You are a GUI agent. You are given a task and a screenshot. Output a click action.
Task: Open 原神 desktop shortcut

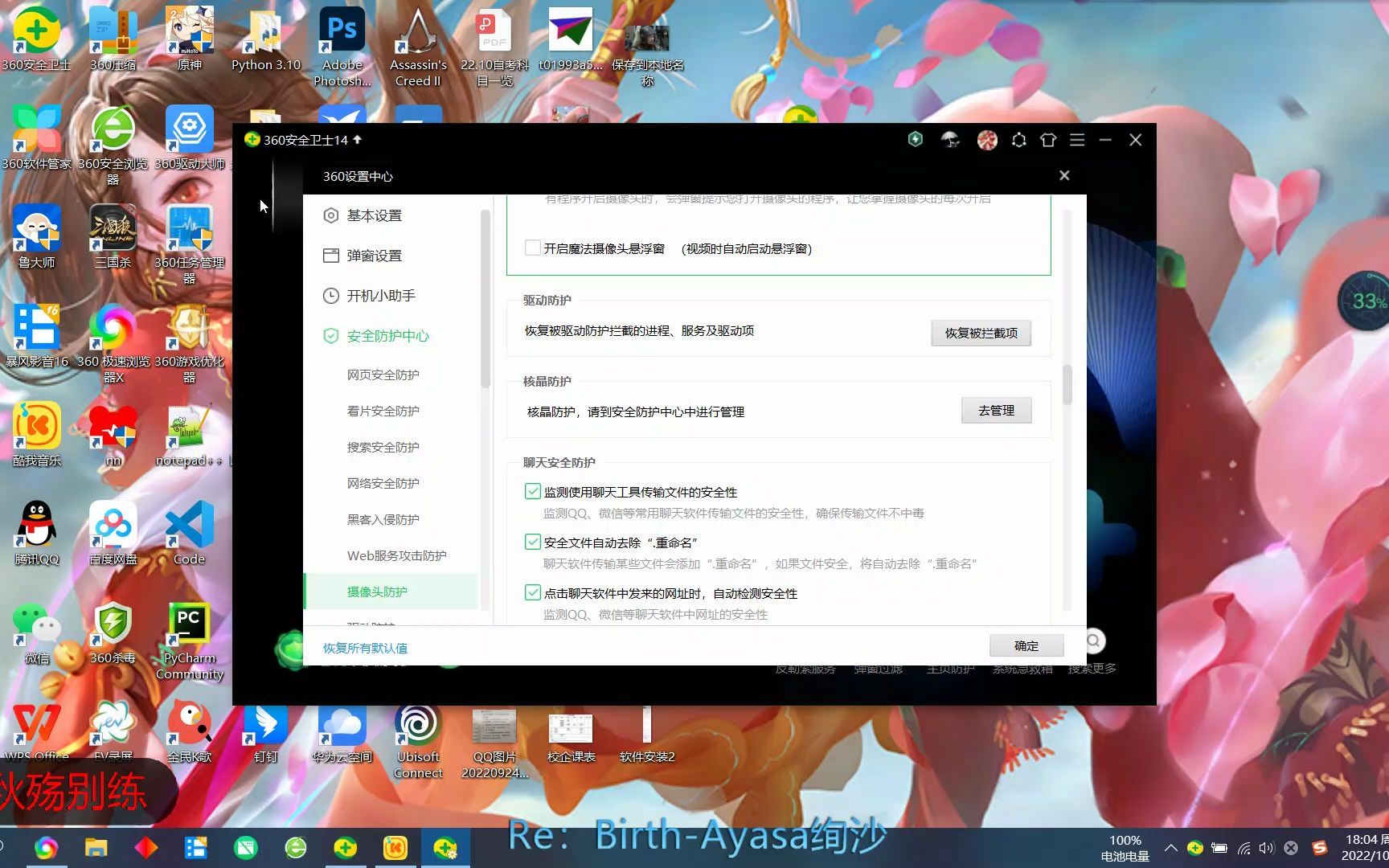click(x=190, y=39)
